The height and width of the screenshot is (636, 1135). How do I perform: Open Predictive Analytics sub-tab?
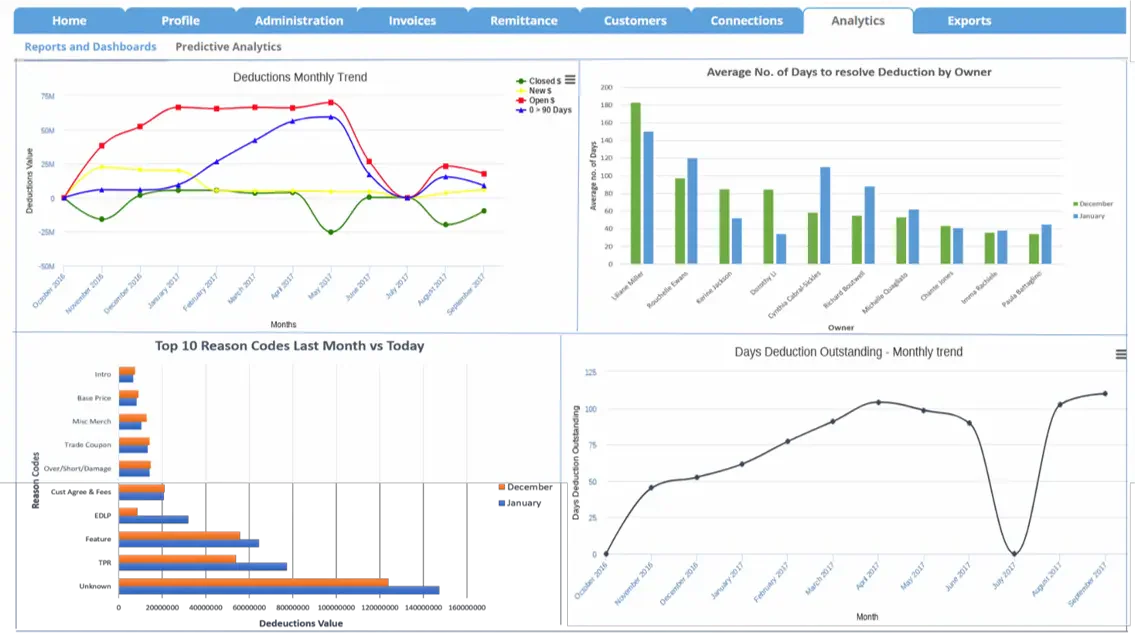click(x=228, y=46)
